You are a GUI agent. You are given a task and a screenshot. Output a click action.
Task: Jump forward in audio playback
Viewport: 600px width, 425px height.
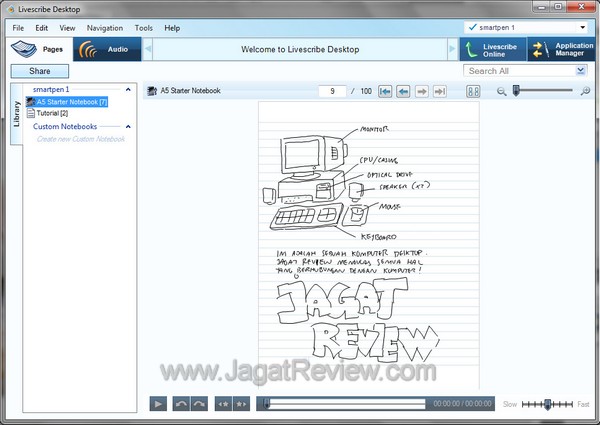198,403
